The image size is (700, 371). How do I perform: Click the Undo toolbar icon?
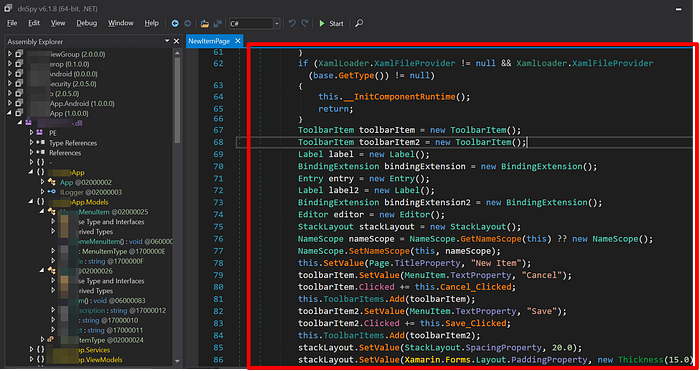(292, 23)
